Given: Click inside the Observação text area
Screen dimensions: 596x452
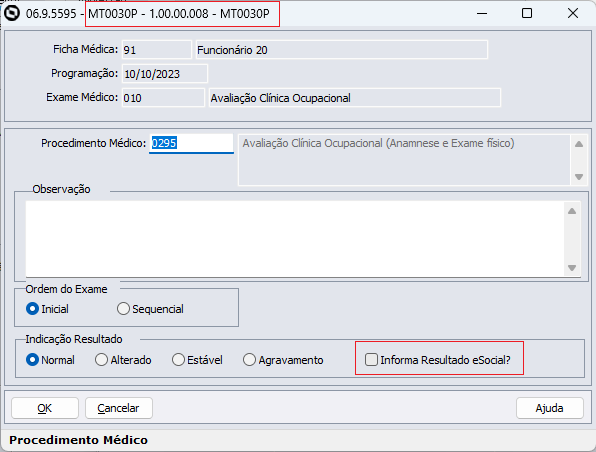Looking at the screenshot, I should pos(295,239).
